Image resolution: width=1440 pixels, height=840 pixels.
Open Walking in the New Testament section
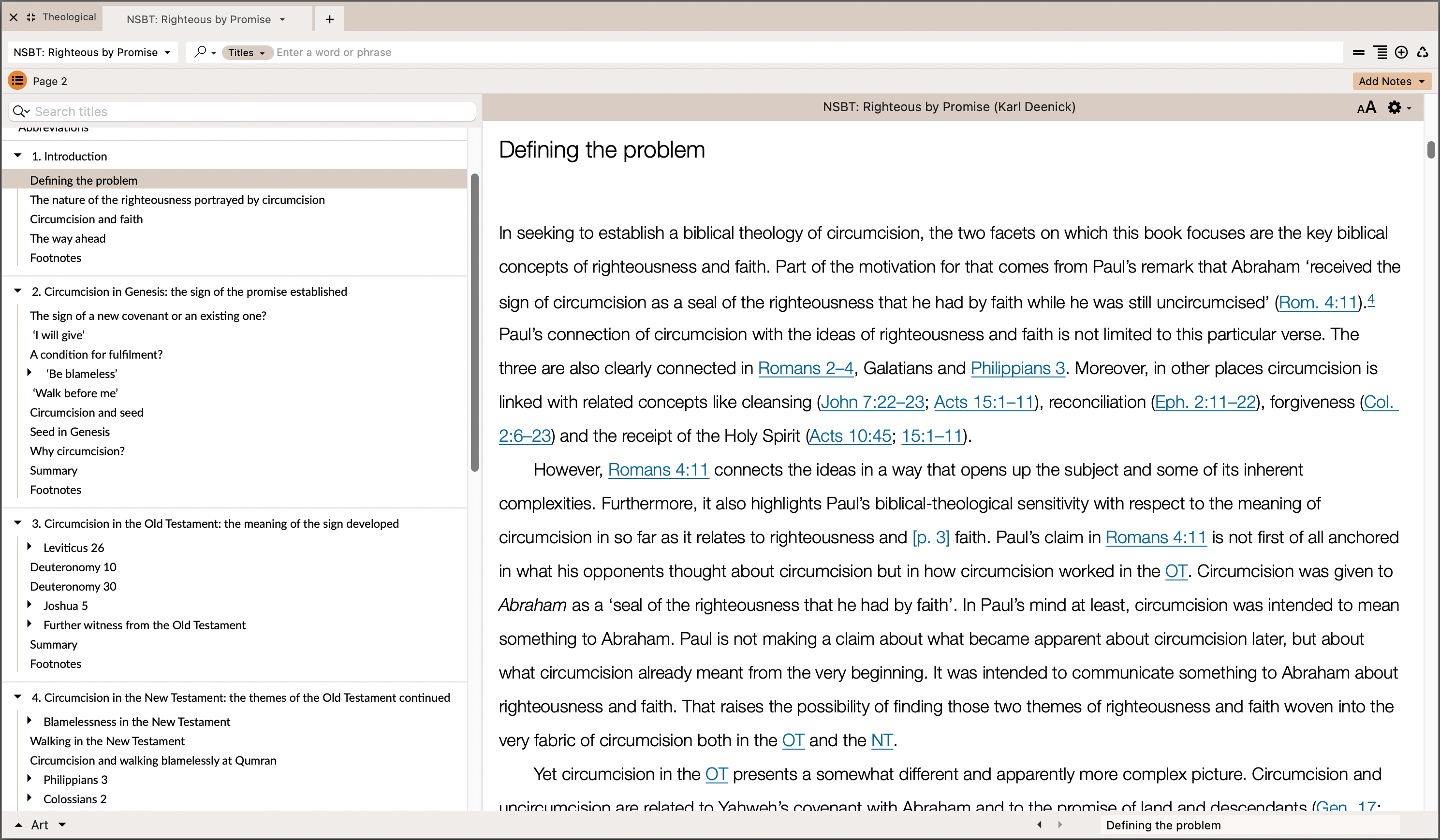coord(107,741)
